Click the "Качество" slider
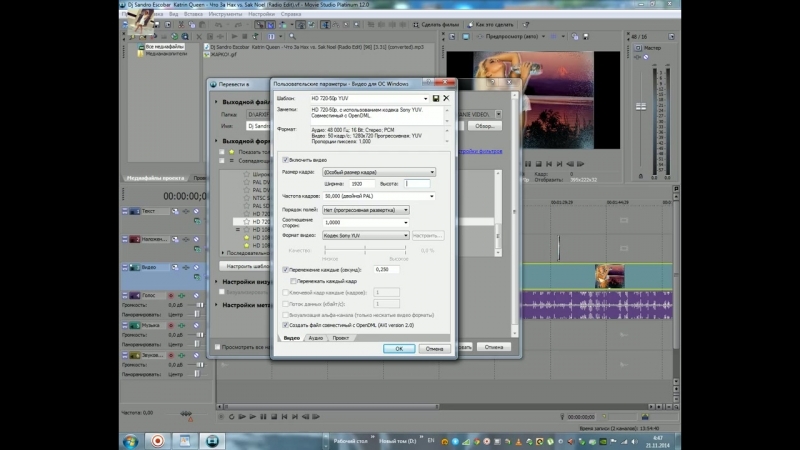This screenshot has height=450, width=800. pos(363,250)
